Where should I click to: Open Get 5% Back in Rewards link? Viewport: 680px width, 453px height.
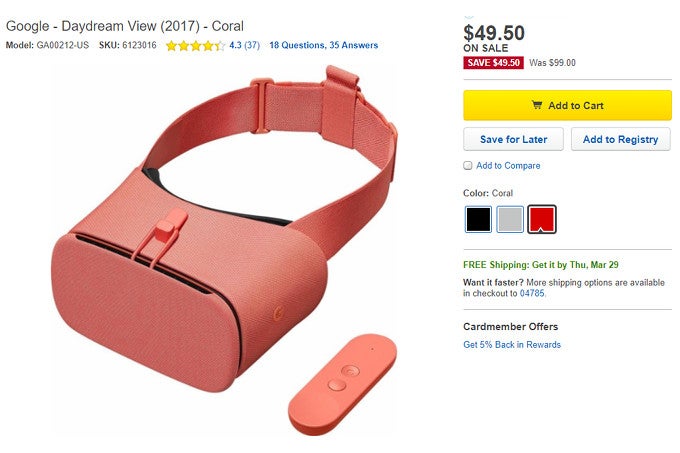tap(512, 345)
